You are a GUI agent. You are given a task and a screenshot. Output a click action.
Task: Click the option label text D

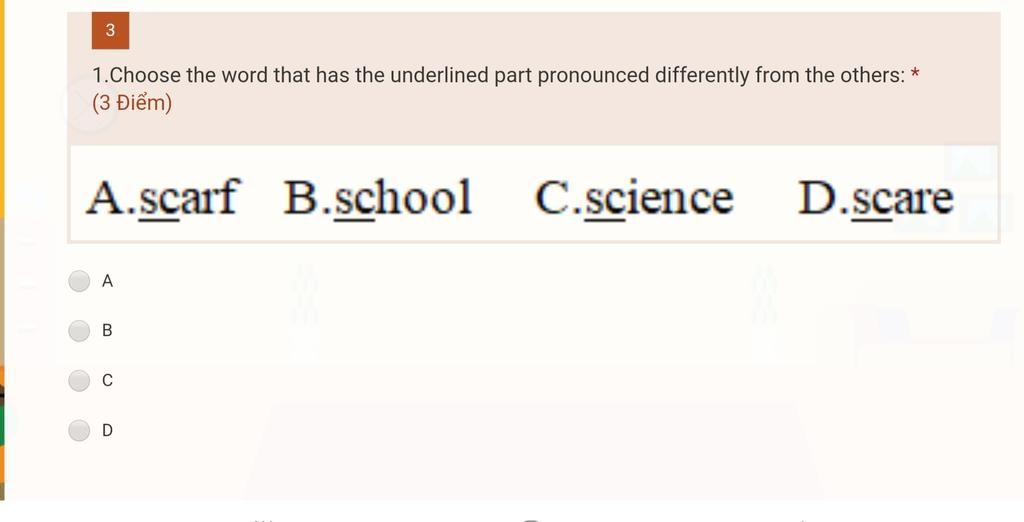point(107,430)
